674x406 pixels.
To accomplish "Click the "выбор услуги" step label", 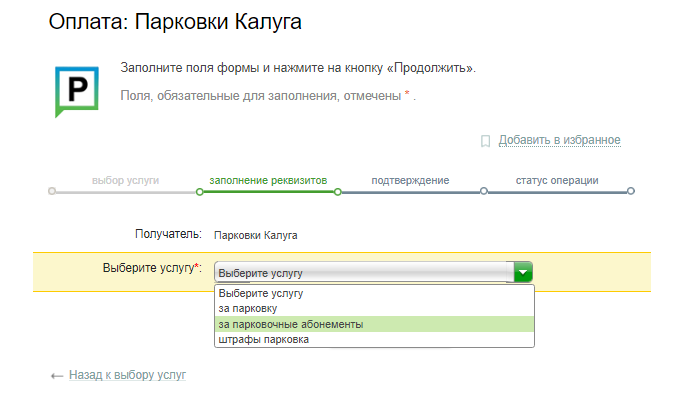I will coord(125,180).
